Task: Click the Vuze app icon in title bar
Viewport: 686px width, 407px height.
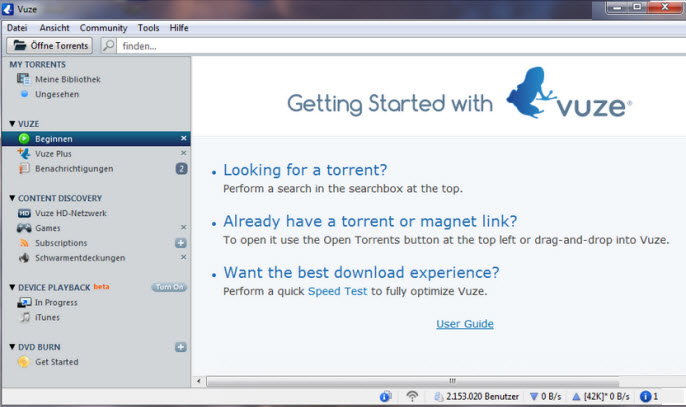Action: [x=8, y=9]
